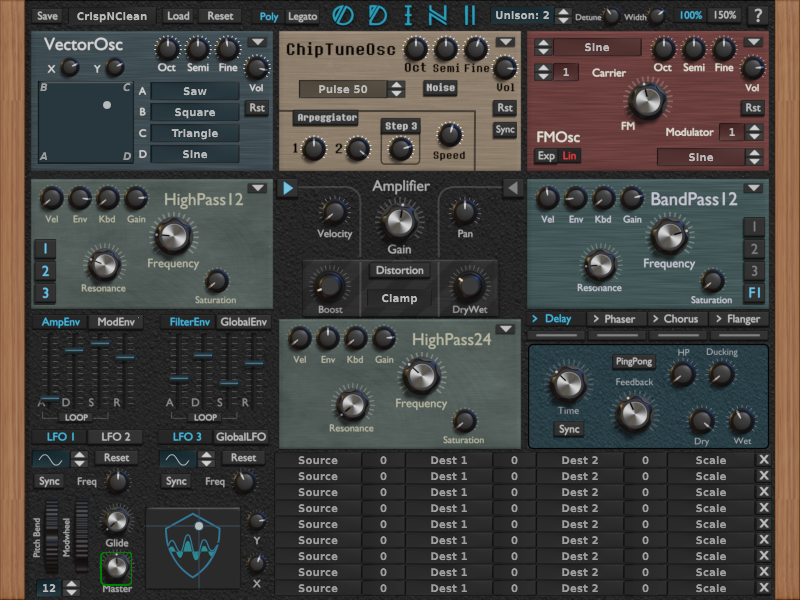Toggle PingPong in Delay effect
This screenshot has width=800, height=600.
click(x=634, y=361)
